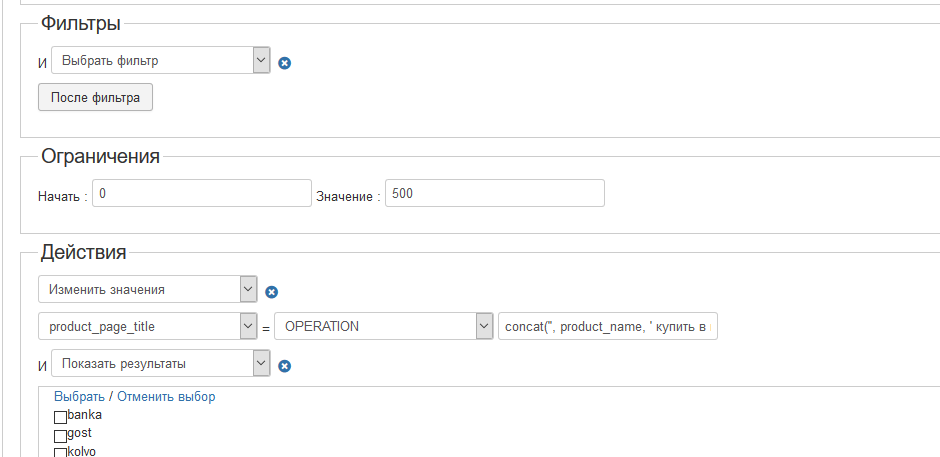Open the 'Выбрать фильтр' dropdown
This screenshot has width=940, height=457.
pos(161,61)
